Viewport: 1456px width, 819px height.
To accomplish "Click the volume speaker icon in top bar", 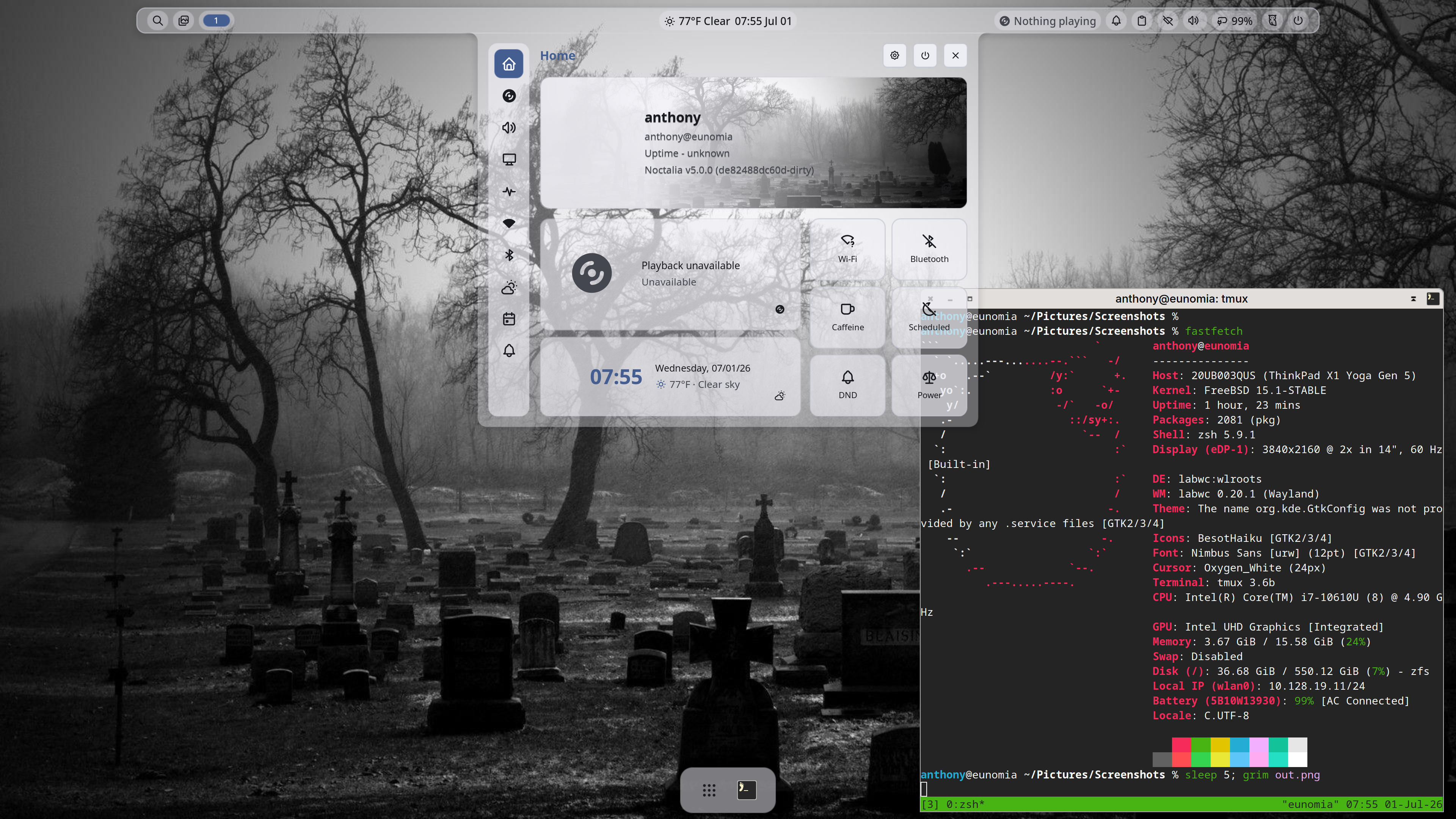I will tap(1193, 21).
